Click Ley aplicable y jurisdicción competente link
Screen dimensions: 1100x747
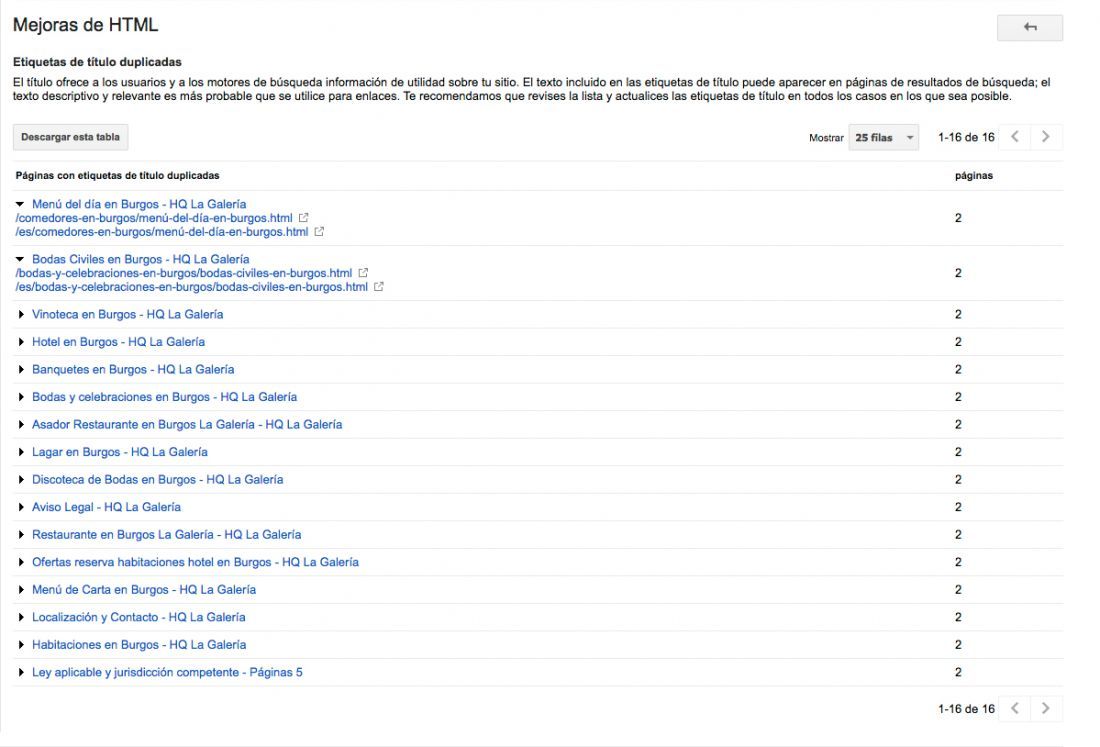point(167,673)
